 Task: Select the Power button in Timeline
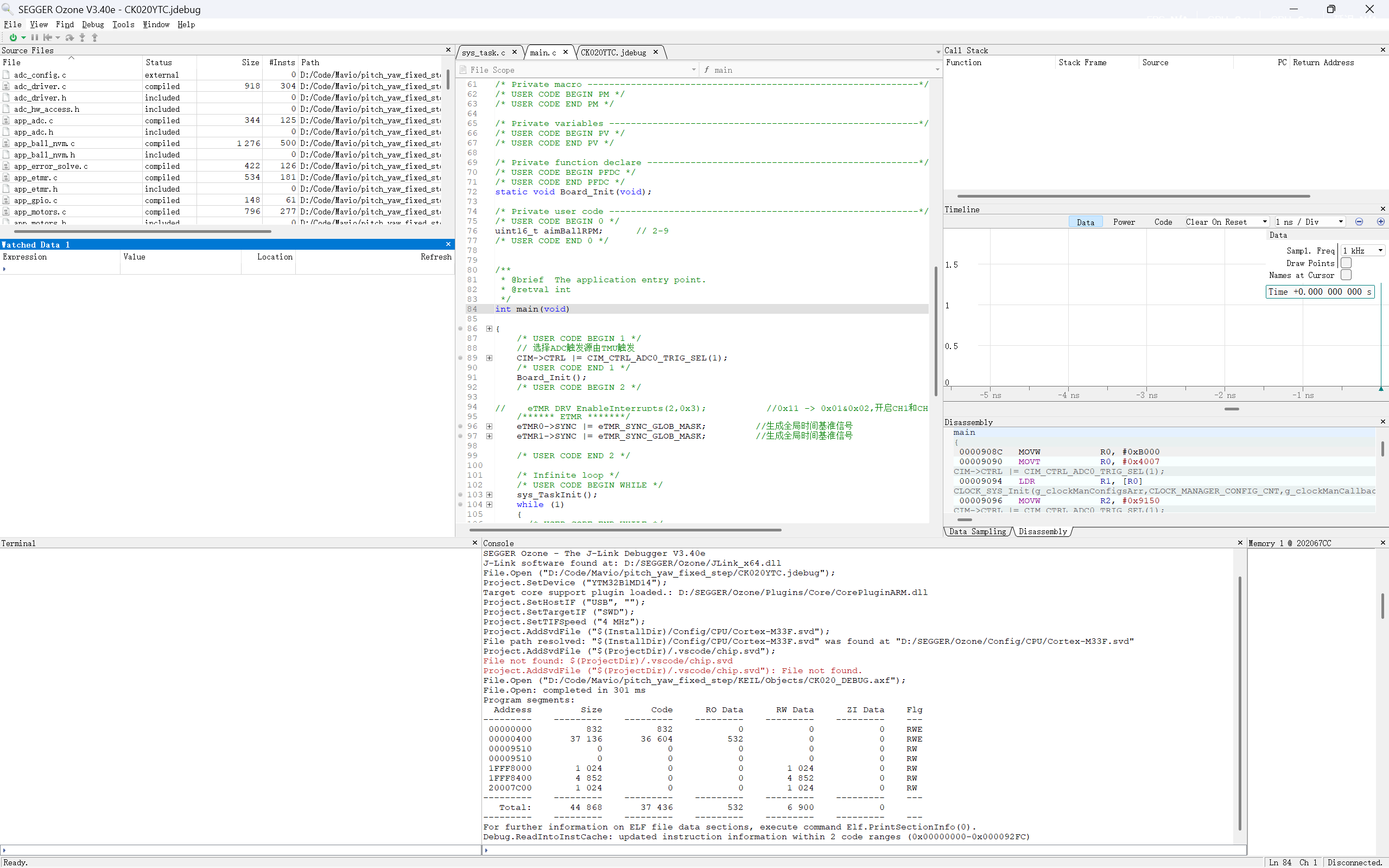1124,222
